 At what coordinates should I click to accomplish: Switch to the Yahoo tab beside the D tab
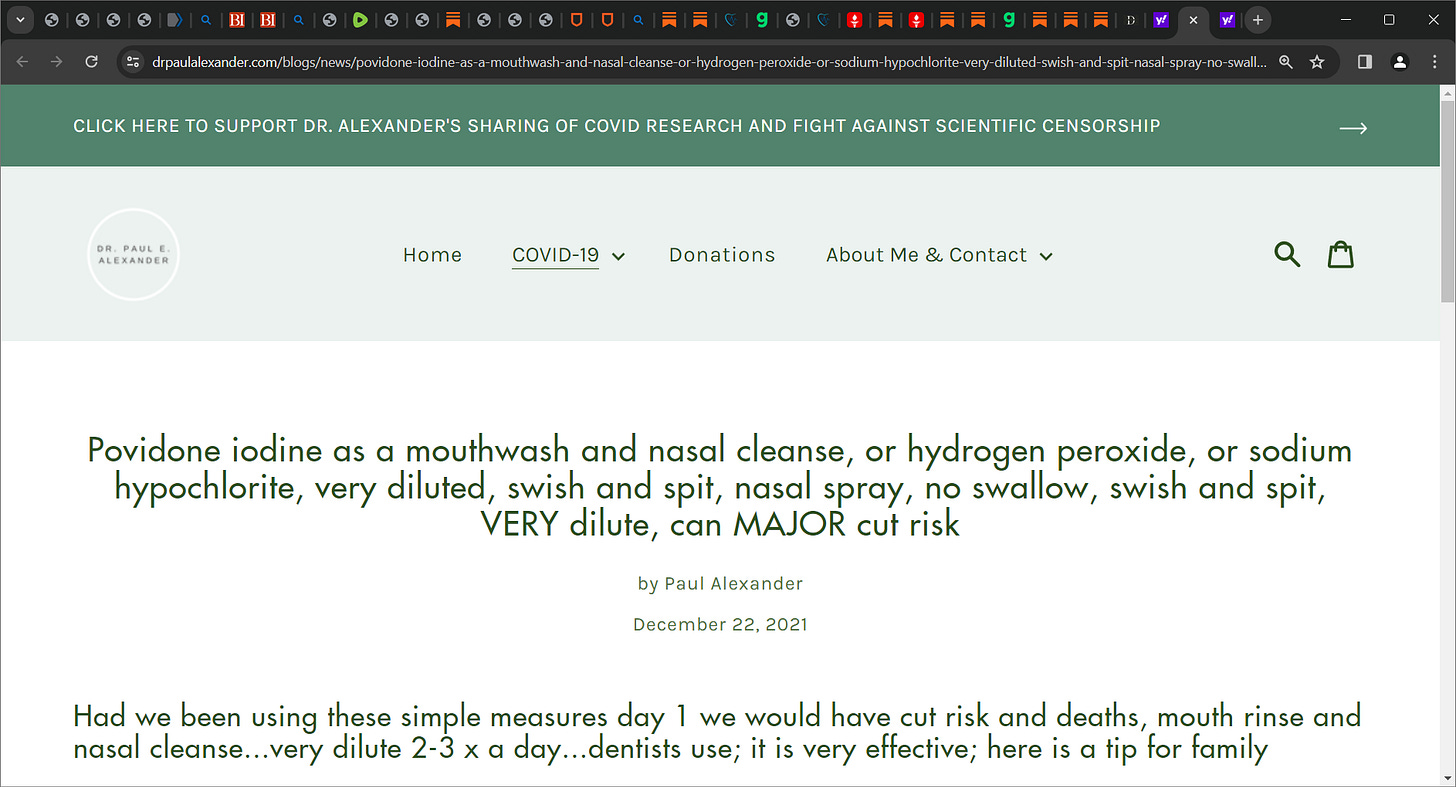[x=1161, y=20]
